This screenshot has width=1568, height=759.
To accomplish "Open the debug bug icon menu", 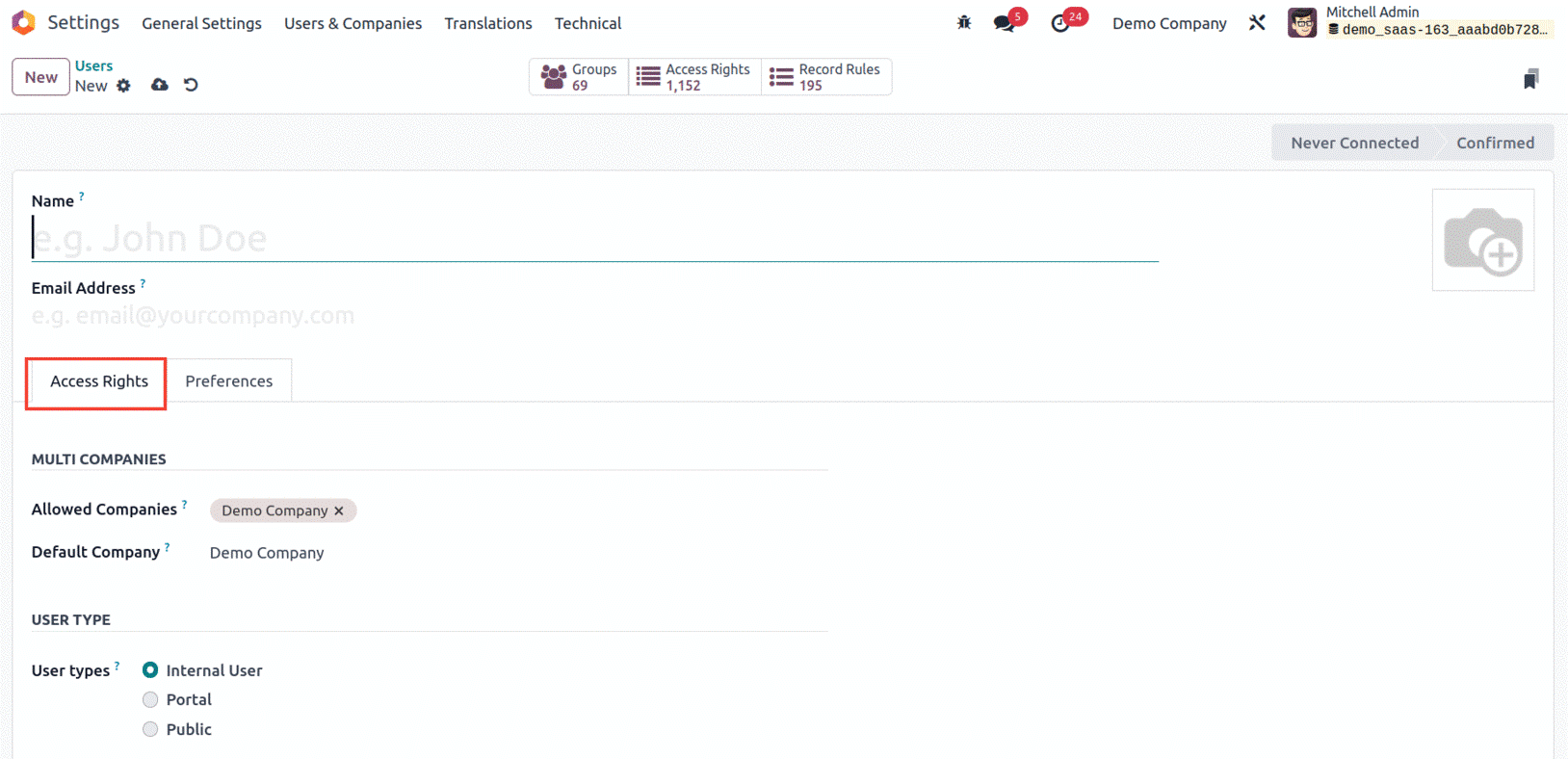I will (964, 22).
